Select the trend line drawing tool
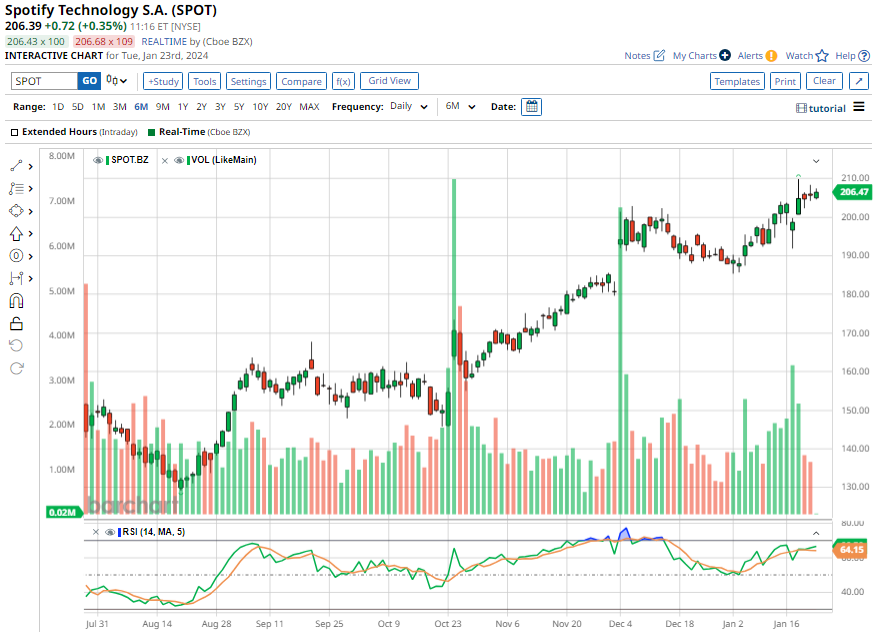880x643 pixels. (16, 166)
